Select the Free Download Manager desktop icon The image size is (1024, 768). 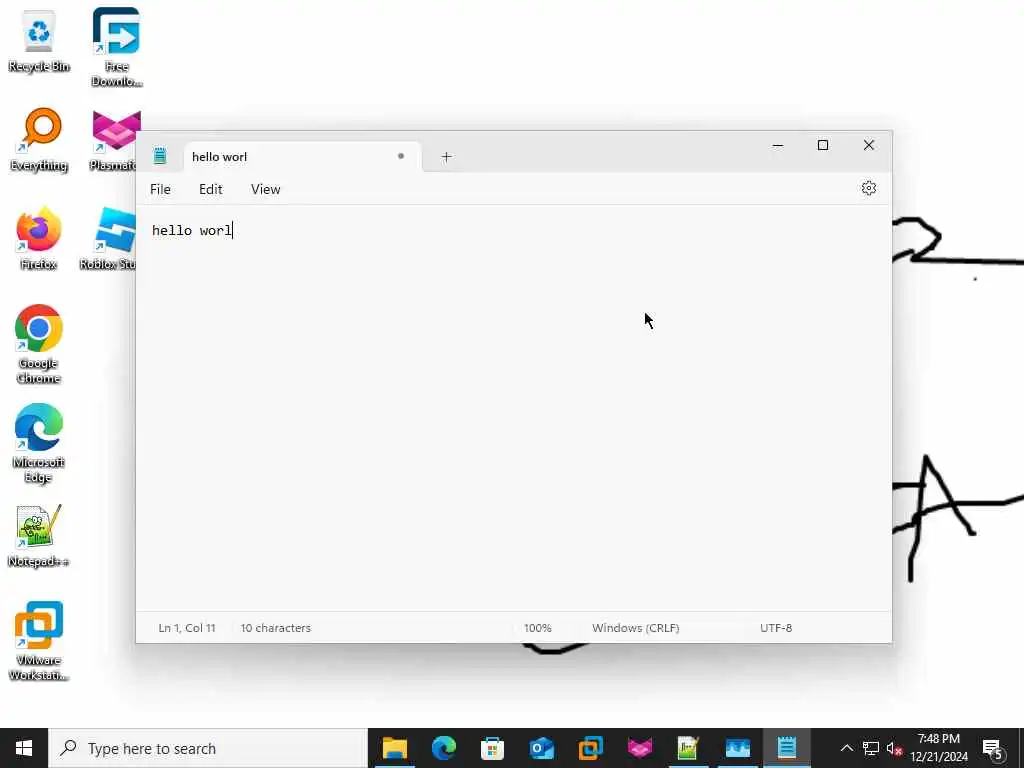(116, 47)
